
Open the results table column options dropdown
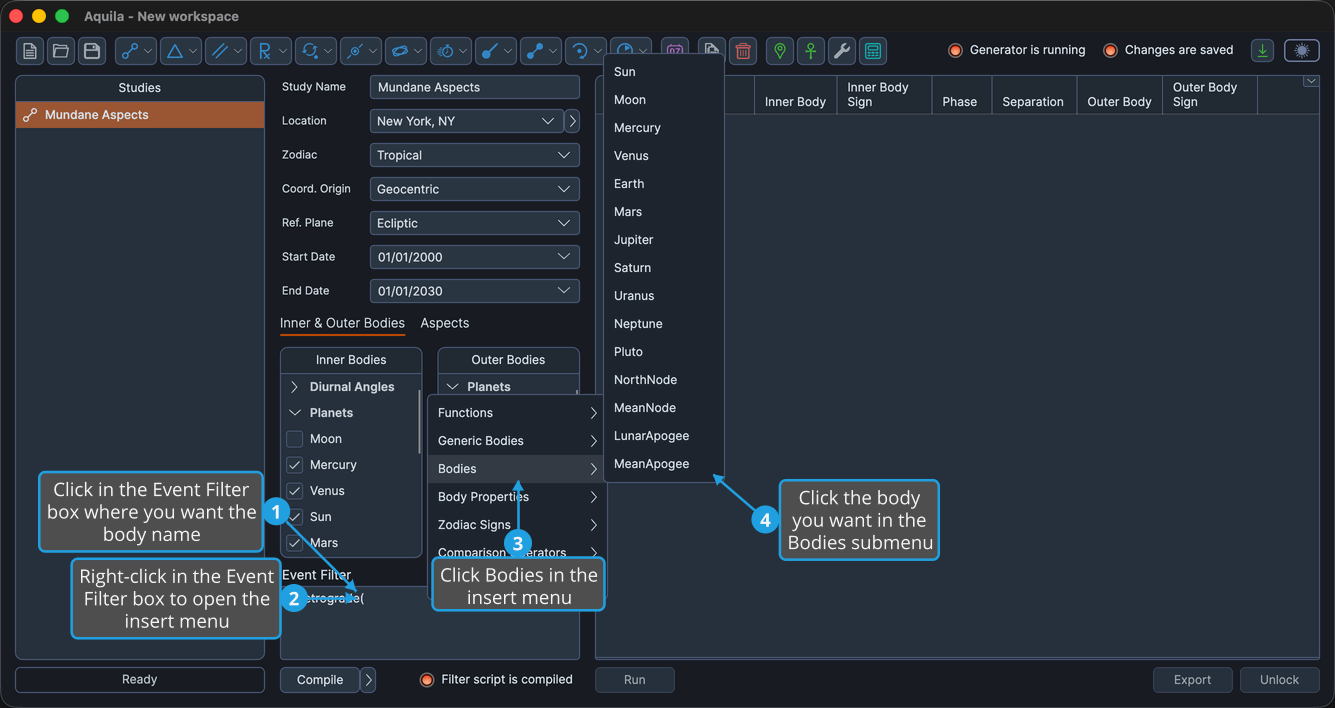tap(1311, 82)
